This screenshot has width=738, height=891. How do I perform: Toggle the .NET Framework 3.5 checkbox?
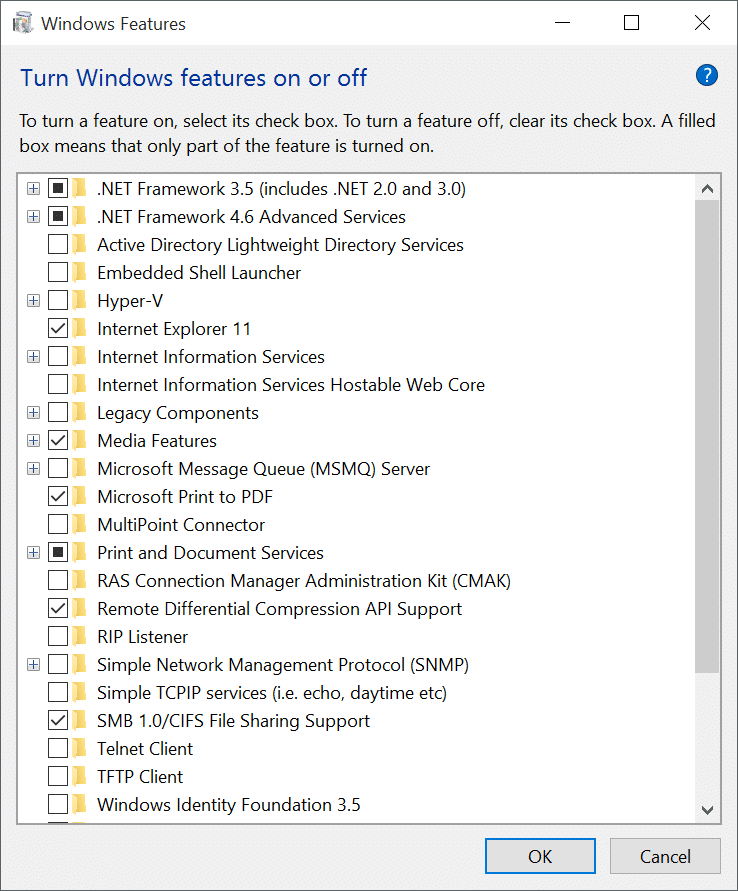(58, 188)
